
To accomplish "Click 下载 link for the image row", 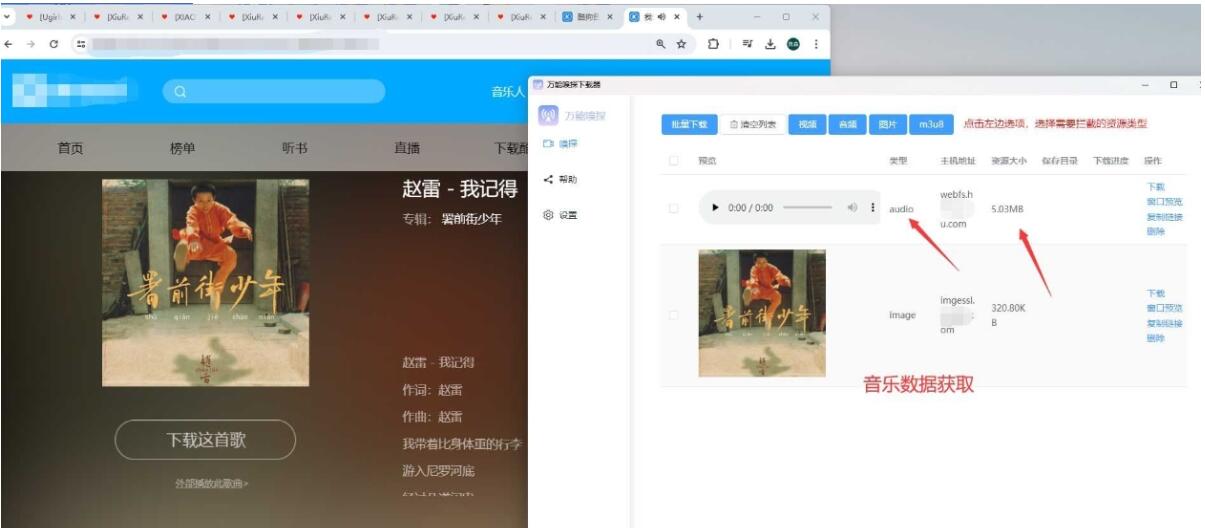I will [1155, 293].
